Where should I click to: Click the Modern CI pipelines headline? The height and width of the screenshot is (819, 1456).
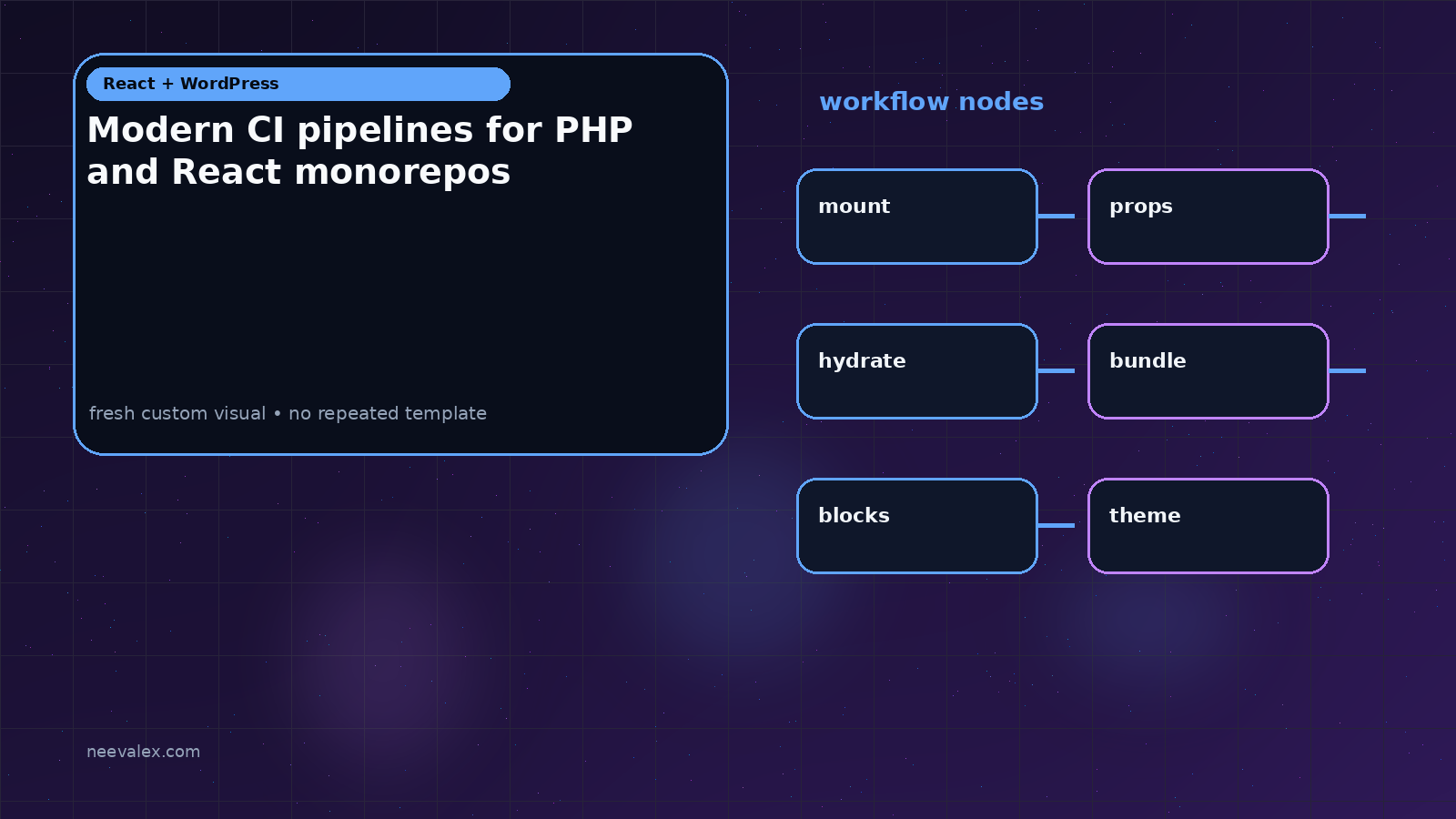click(x=359, y=150)
